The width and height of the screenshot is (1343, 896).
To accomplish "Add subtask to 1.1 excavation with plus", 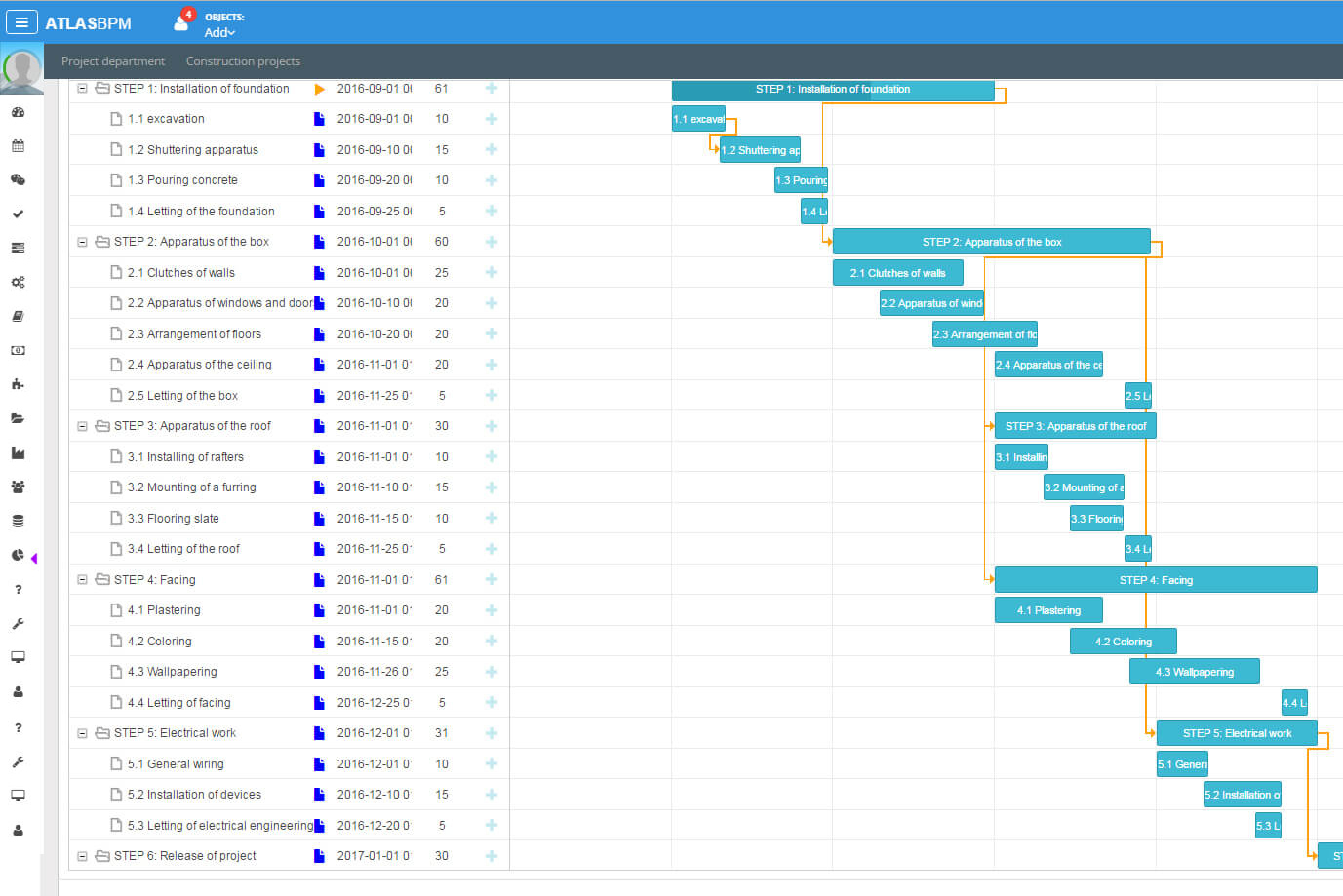I will 492,119.
